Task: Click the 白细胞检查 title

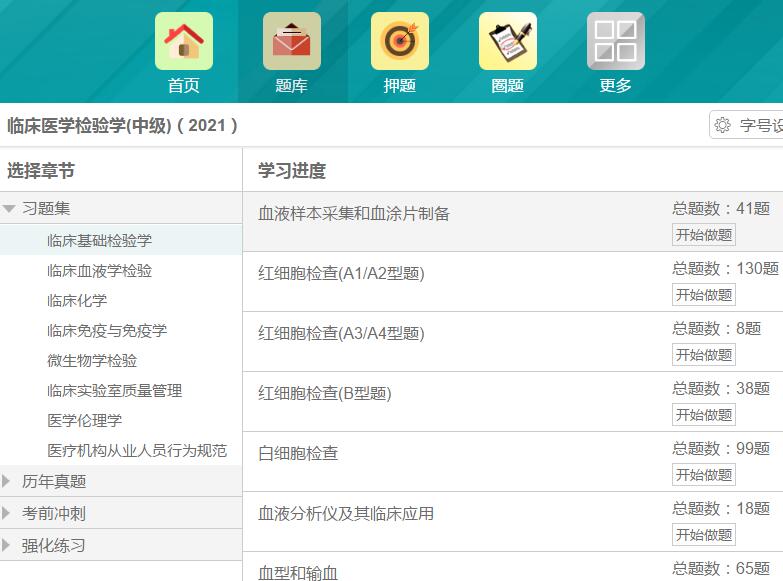Action: 298,453
